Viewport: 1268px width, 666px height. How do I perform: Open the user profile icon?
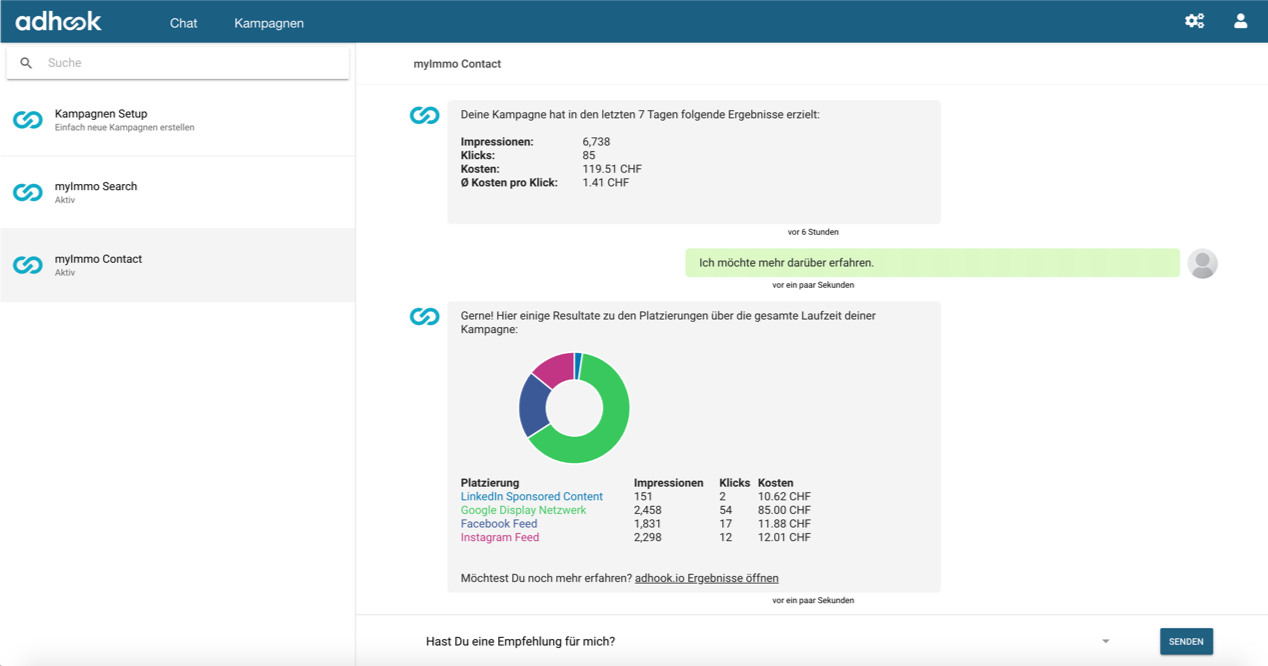(x=1240, y=21)
